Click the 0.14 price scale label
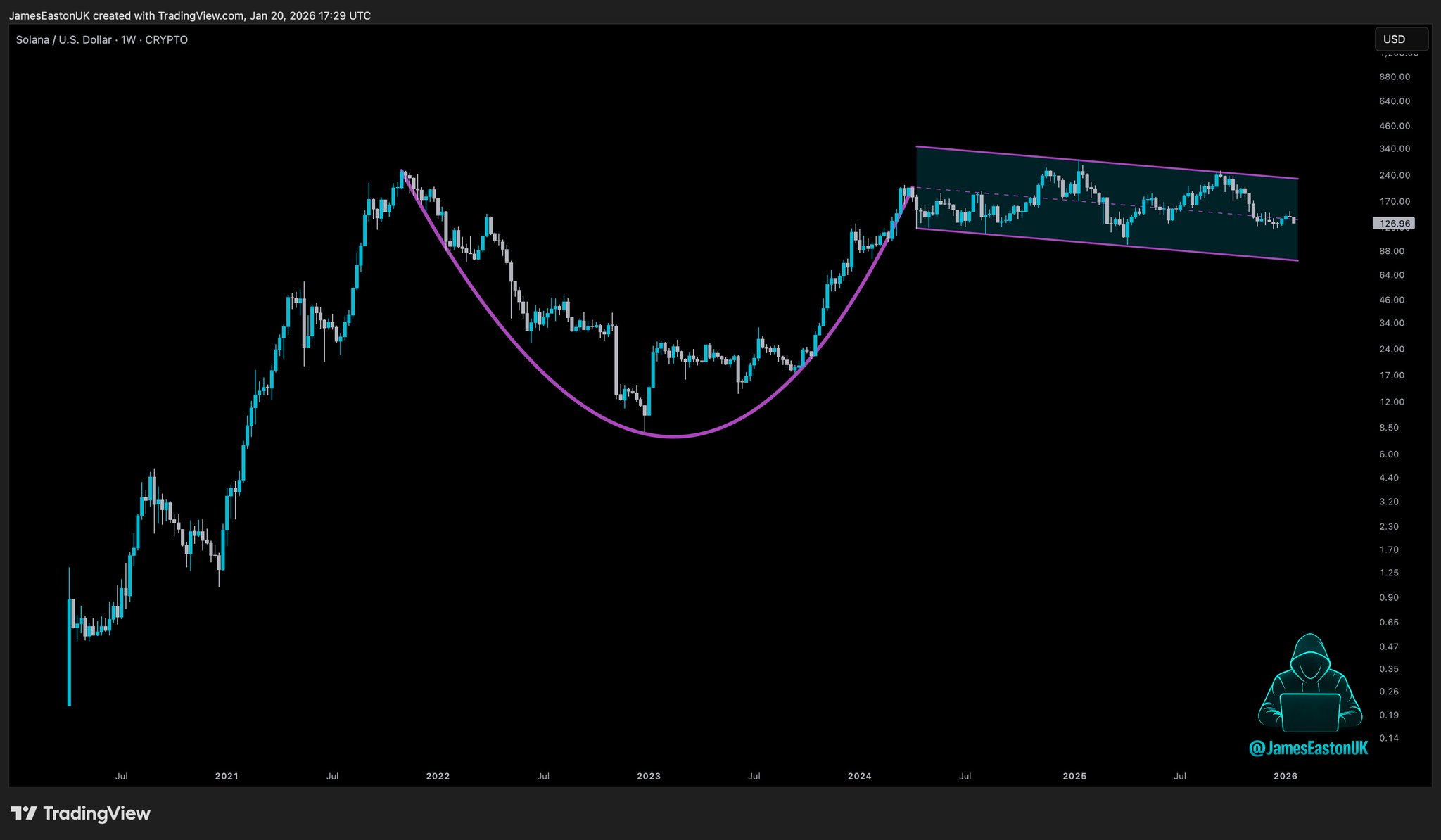This screenshot has width=1441, height=840. click(1389, 738)
